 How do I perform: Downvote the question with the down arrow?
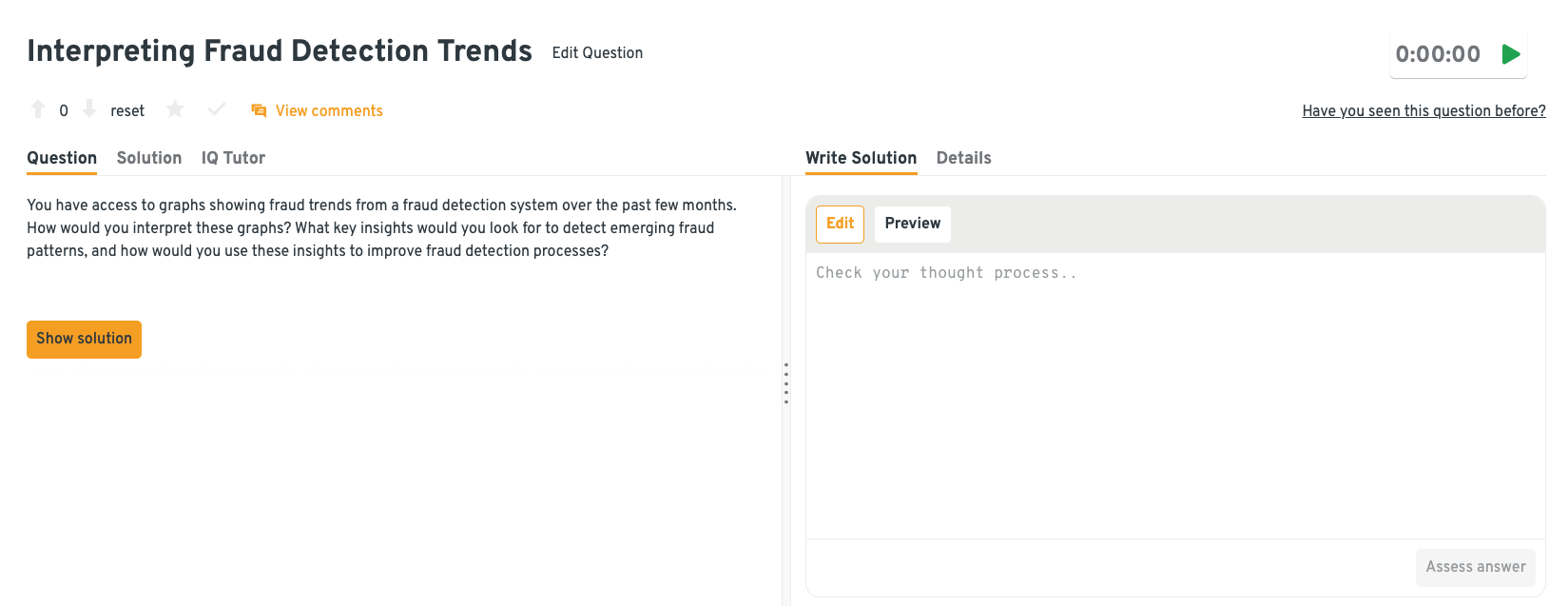click(89, 109)
